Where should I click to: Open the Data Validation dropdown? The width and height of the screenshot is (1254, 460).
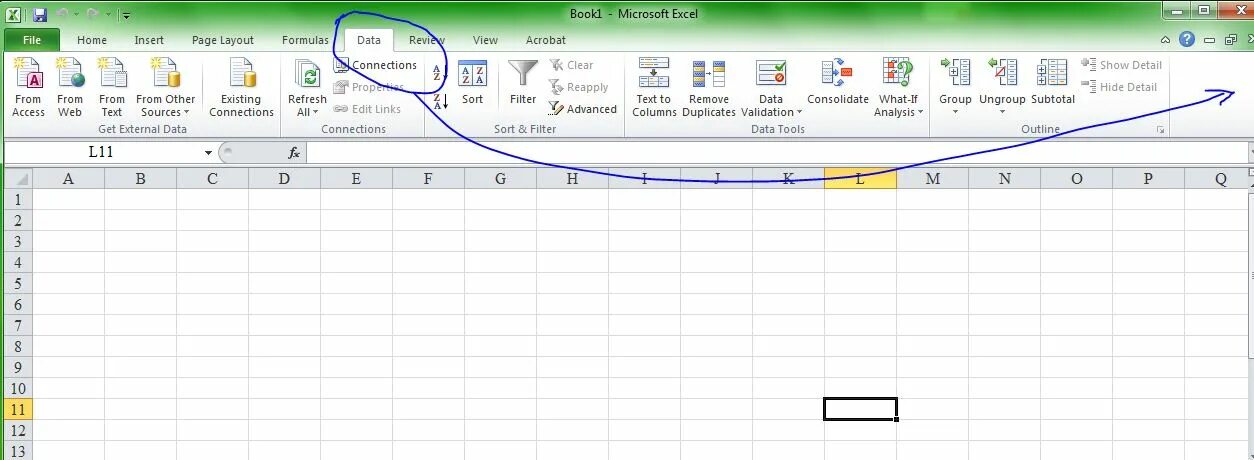[x=771, y=87]
